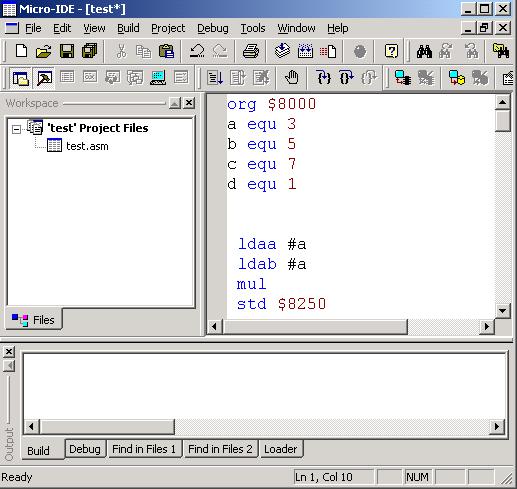
Task: Click the build icon with stacked pages and arrow
Action: tap(282, 51)
